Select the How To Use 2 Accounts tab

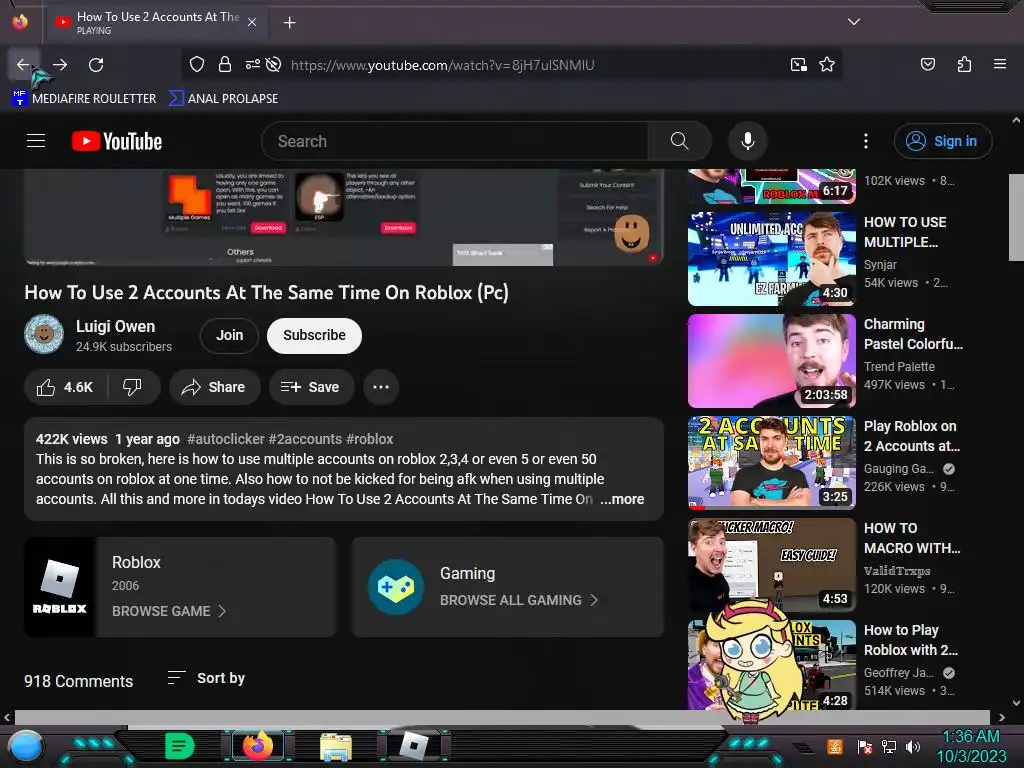coord(156,22)
